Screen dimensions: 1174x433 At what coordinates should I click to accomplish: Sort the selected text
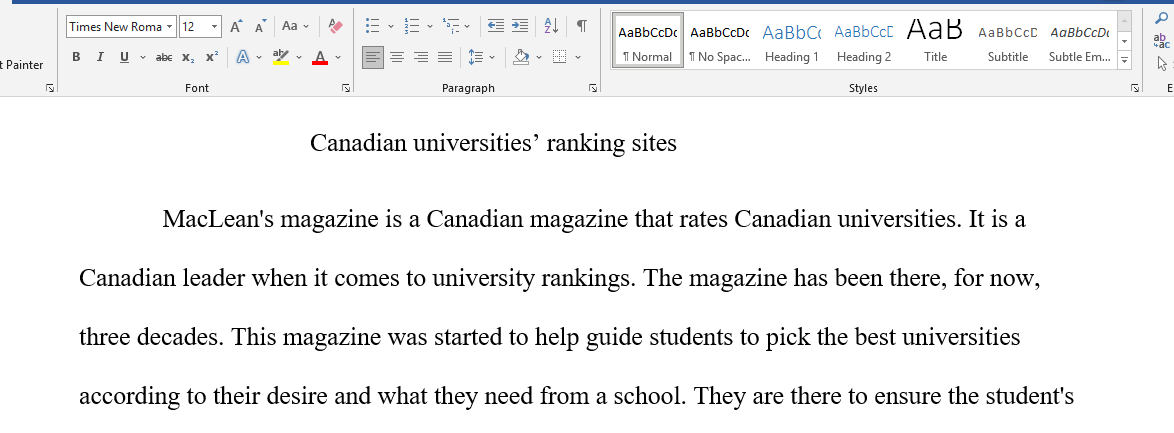[x=551, y=26]
